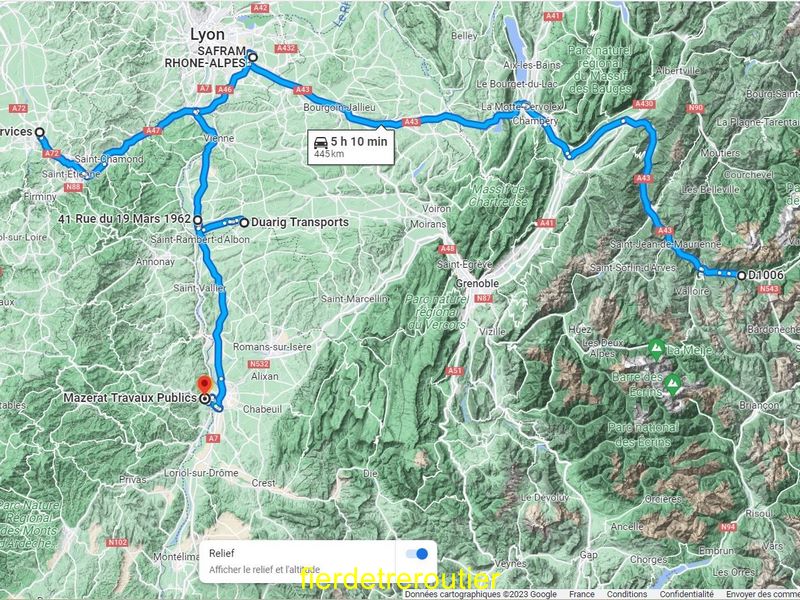Click the Barre des Écrins peak icon

[x=673, y=384]
